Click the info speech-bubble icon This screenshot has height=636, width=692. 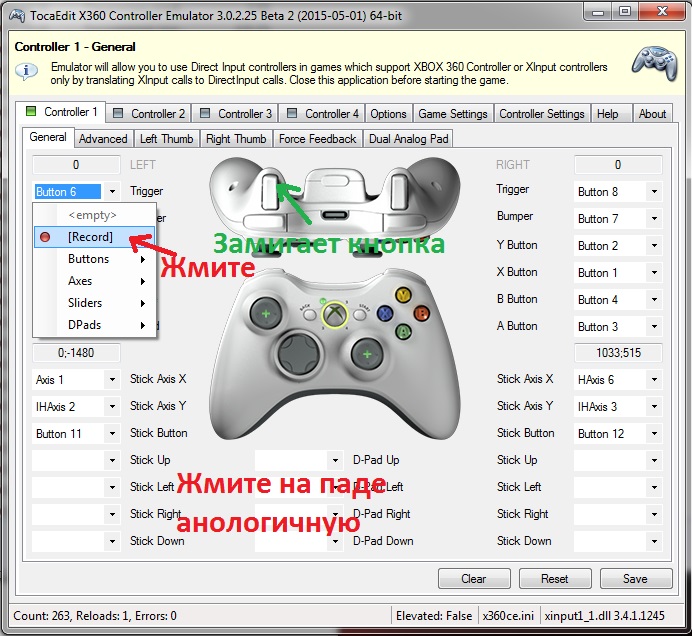coord(27,71)
